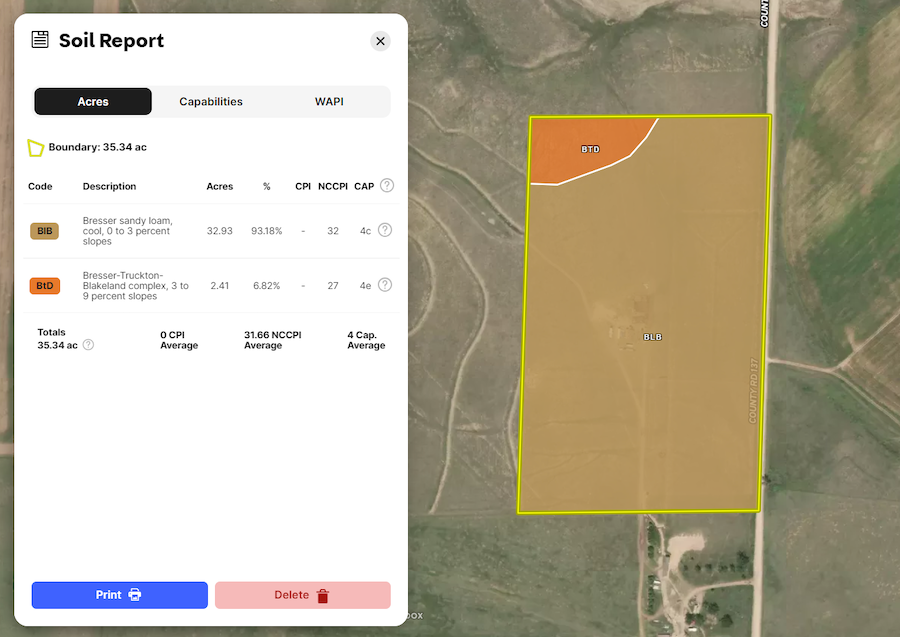Click the NCCPI column header
Screen dimensions: 900x637
tap(331, 187)
